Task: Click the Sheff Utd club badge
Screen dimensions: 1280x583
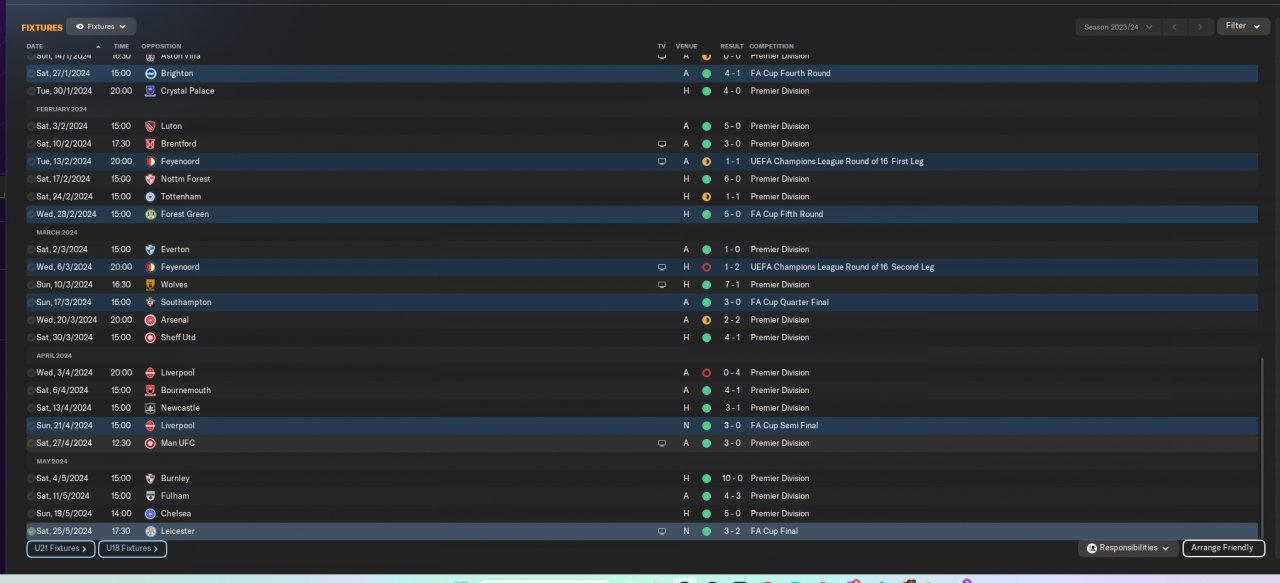Action: pyautogui.click(x=150, y=337)
